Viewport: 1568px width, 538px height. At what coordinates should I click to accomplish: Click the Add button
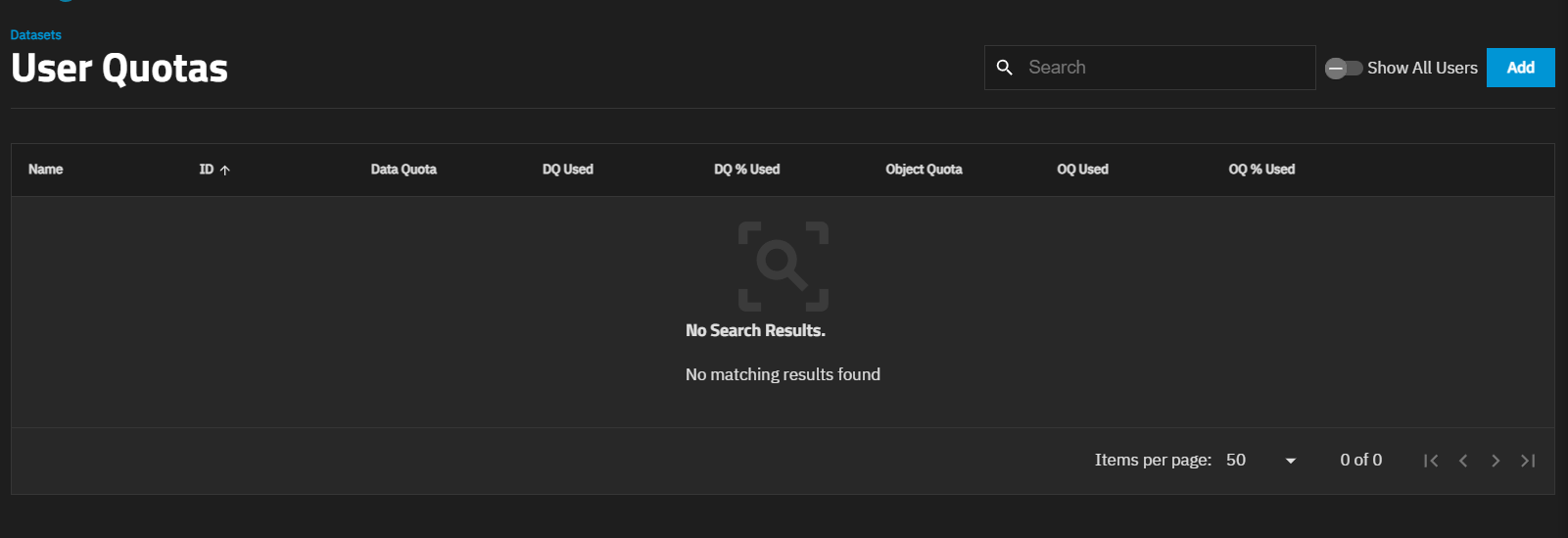pyautogui.click(x=1520, y=68)
